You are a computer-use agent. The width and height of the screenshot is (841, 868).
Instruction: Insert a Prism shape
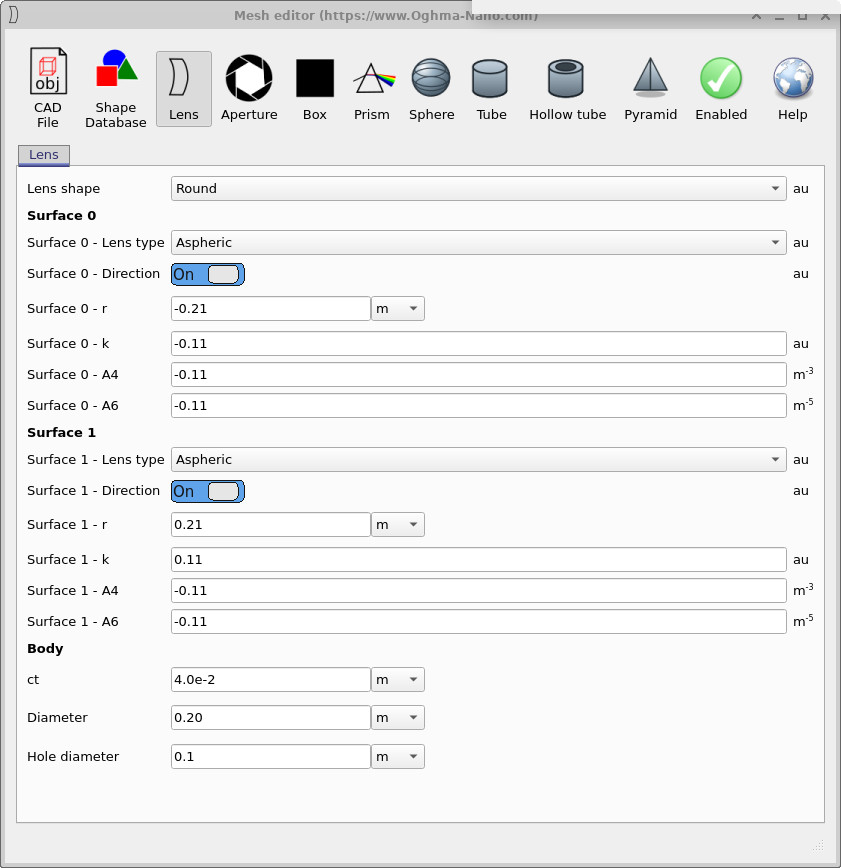371,85
